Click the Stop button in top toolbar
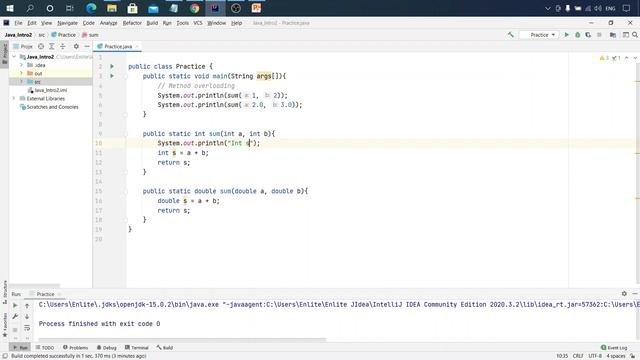The image size is (640, 360). [x=599, y=35]
